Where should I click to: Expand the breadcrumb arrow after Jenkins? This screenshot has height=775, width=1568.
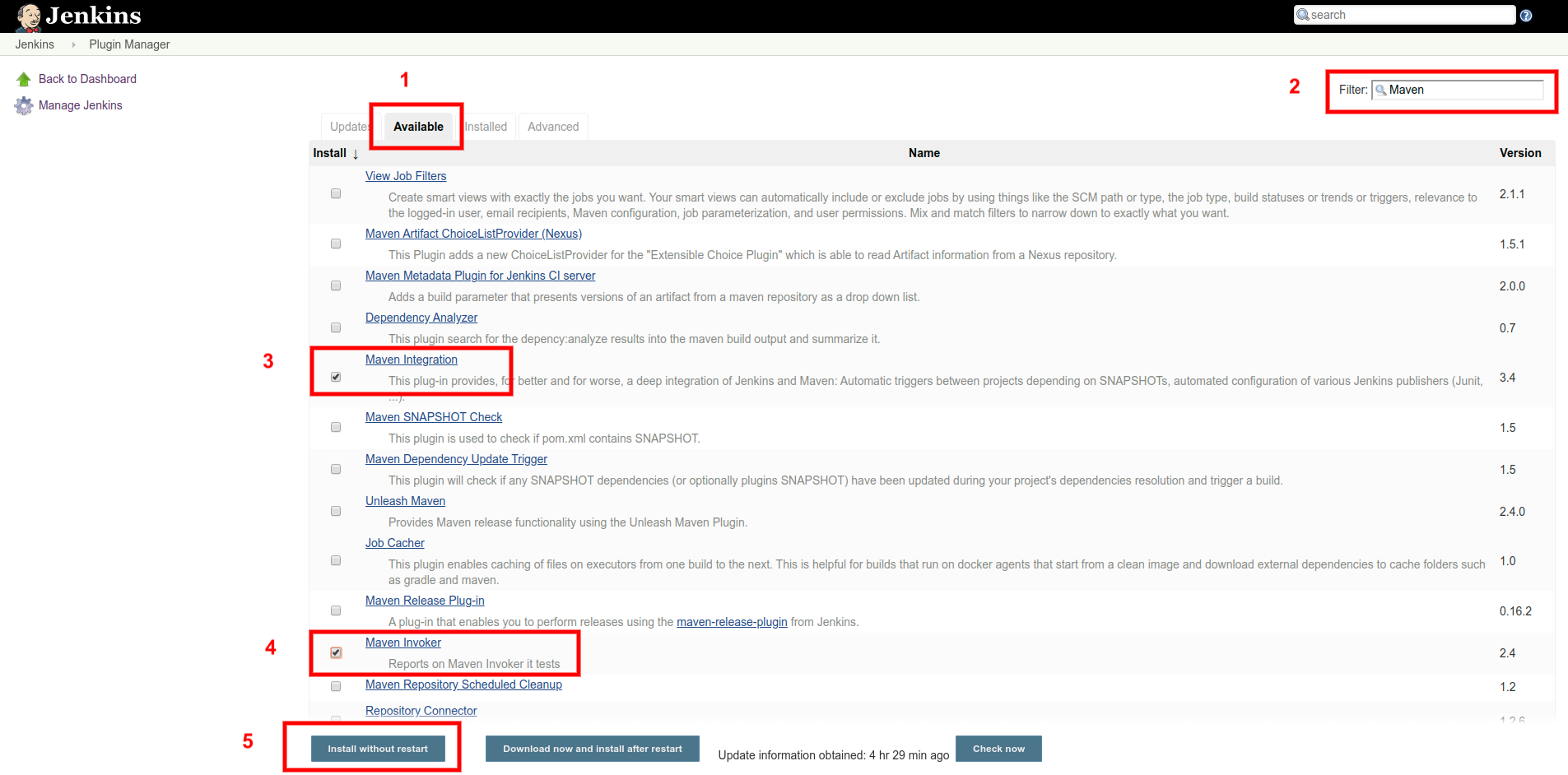pyautogui.click(x=73, y=44)
